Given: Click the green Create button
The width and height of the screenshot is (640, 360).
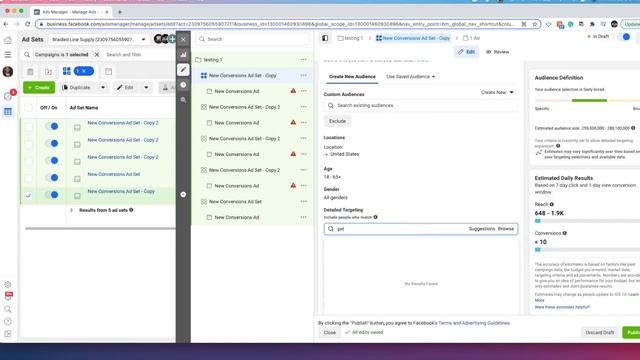Looking at the screenshot, I should [39, 87].
